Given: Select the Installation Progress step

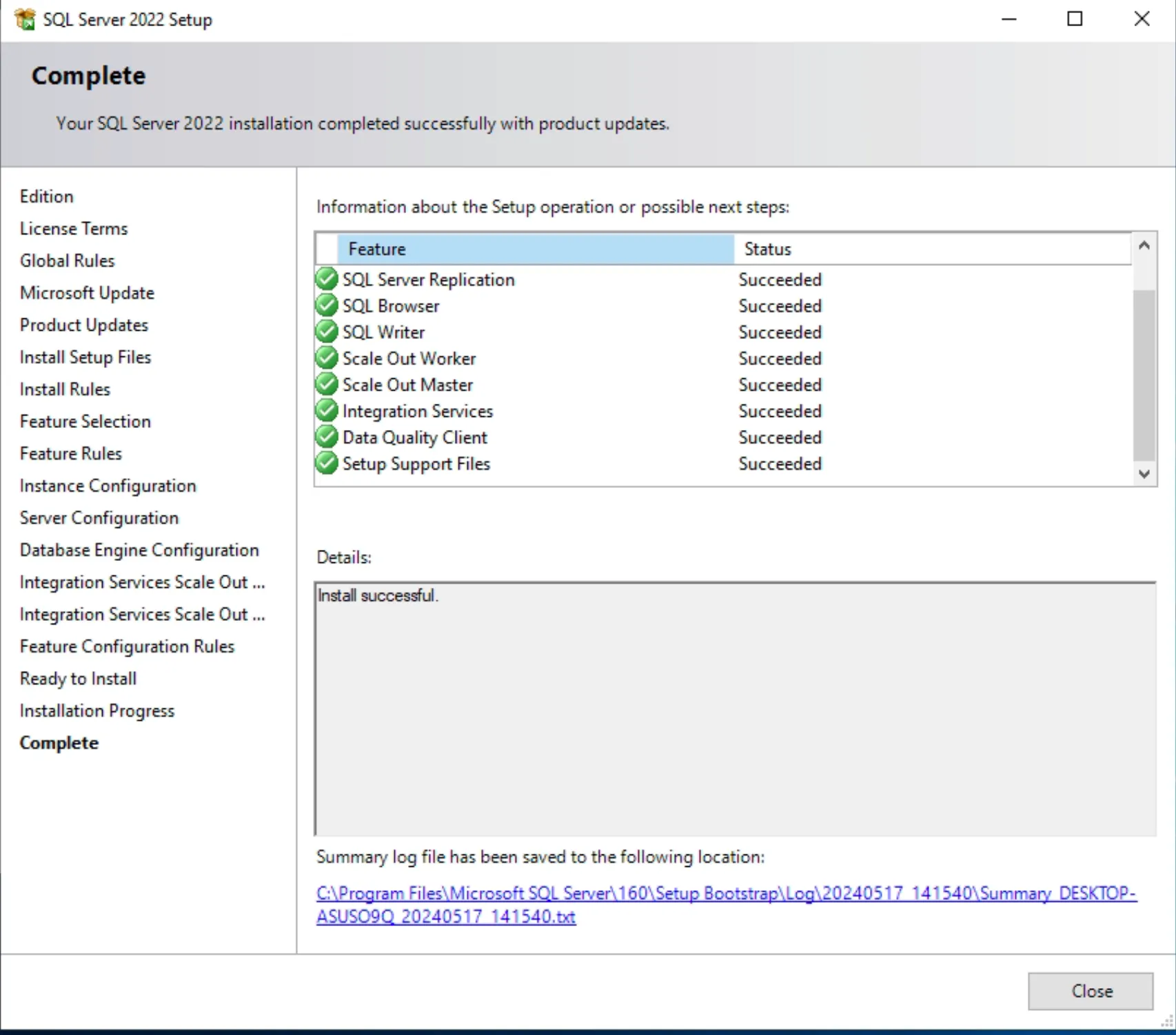Looking at the screenshot, I should (x=97, y=710).
